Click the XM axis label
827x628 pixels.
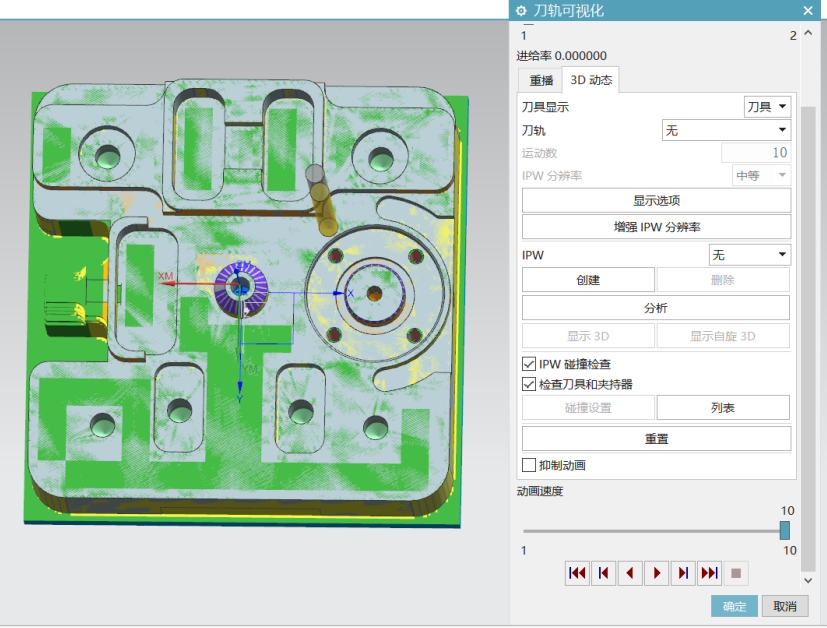coord(166,276)
